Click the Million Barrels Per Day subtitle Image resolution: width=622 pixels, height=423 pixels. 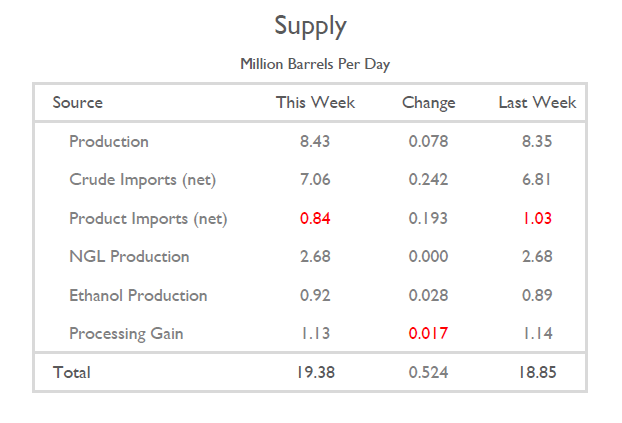315,64
